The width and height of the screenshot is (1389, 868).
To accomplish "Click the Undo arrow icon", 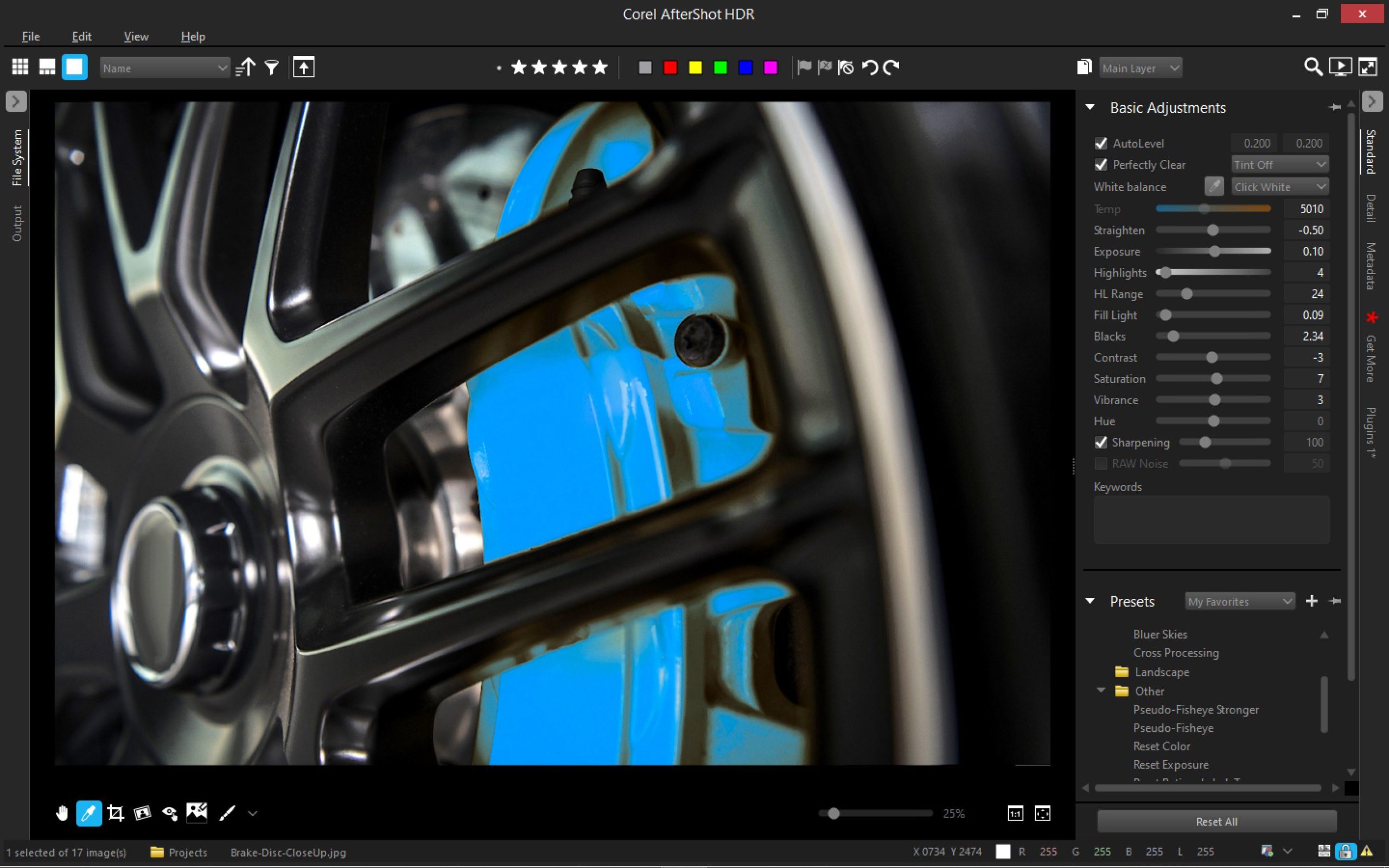I will point(869,67).
